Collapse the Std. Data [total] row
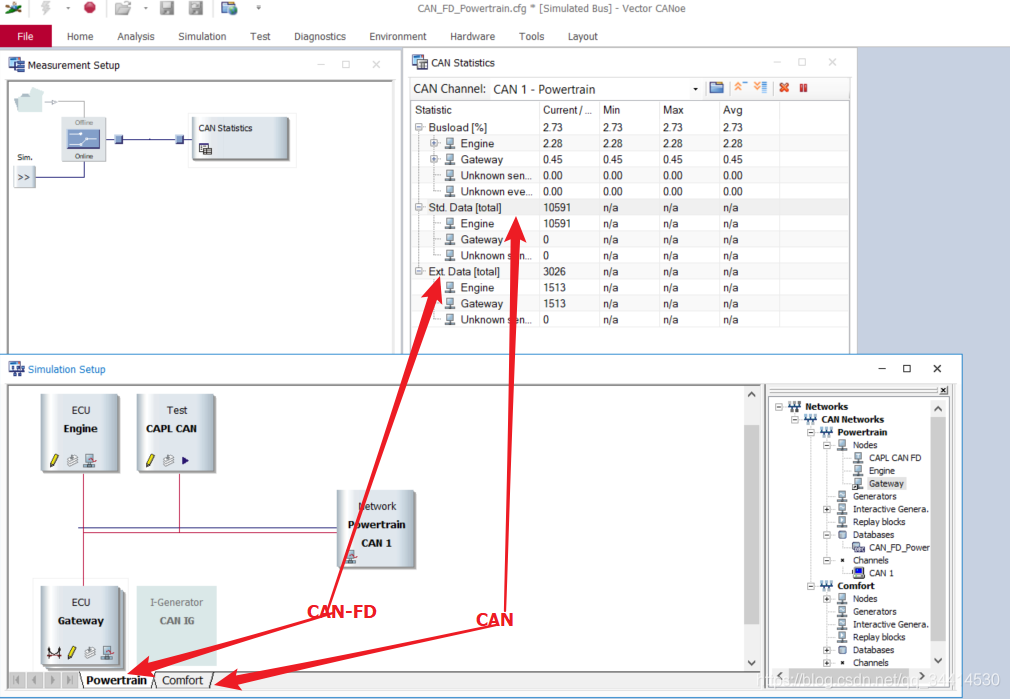This screenshot has height=699, width=1010. (419, 207)
